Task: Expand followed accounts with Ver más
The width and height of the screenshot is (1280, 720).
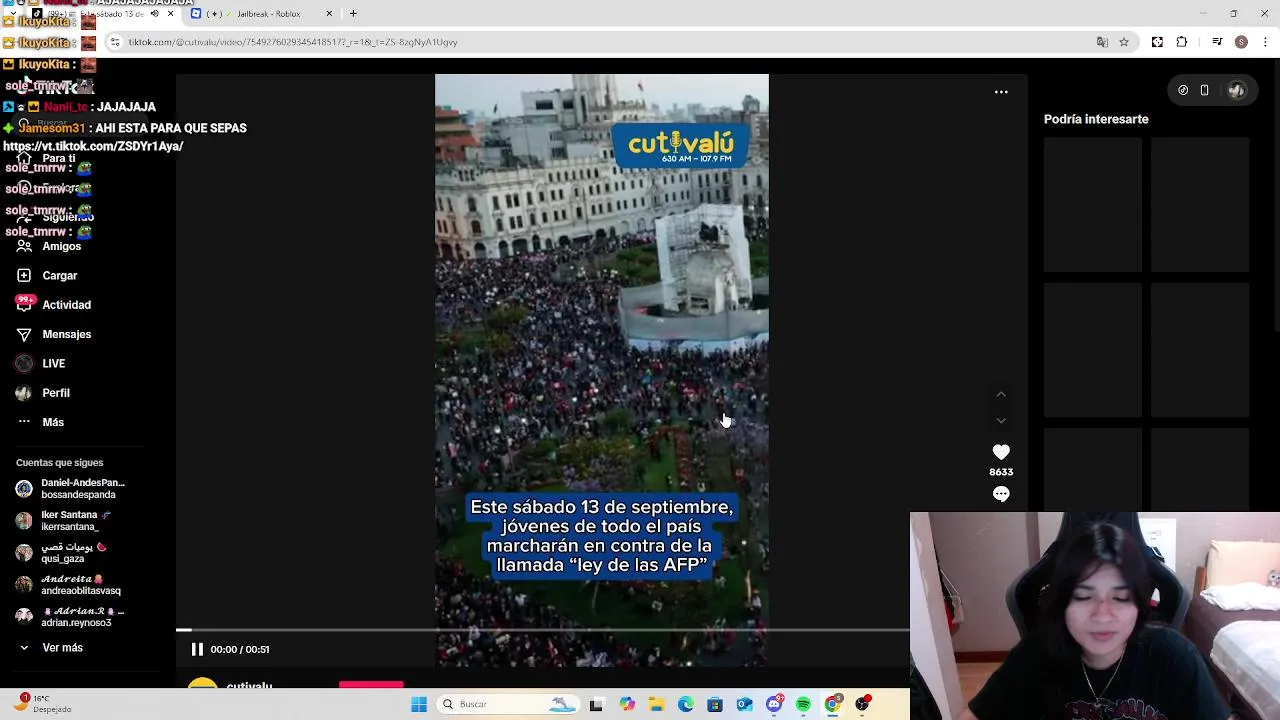Action: tap(52, 648)
